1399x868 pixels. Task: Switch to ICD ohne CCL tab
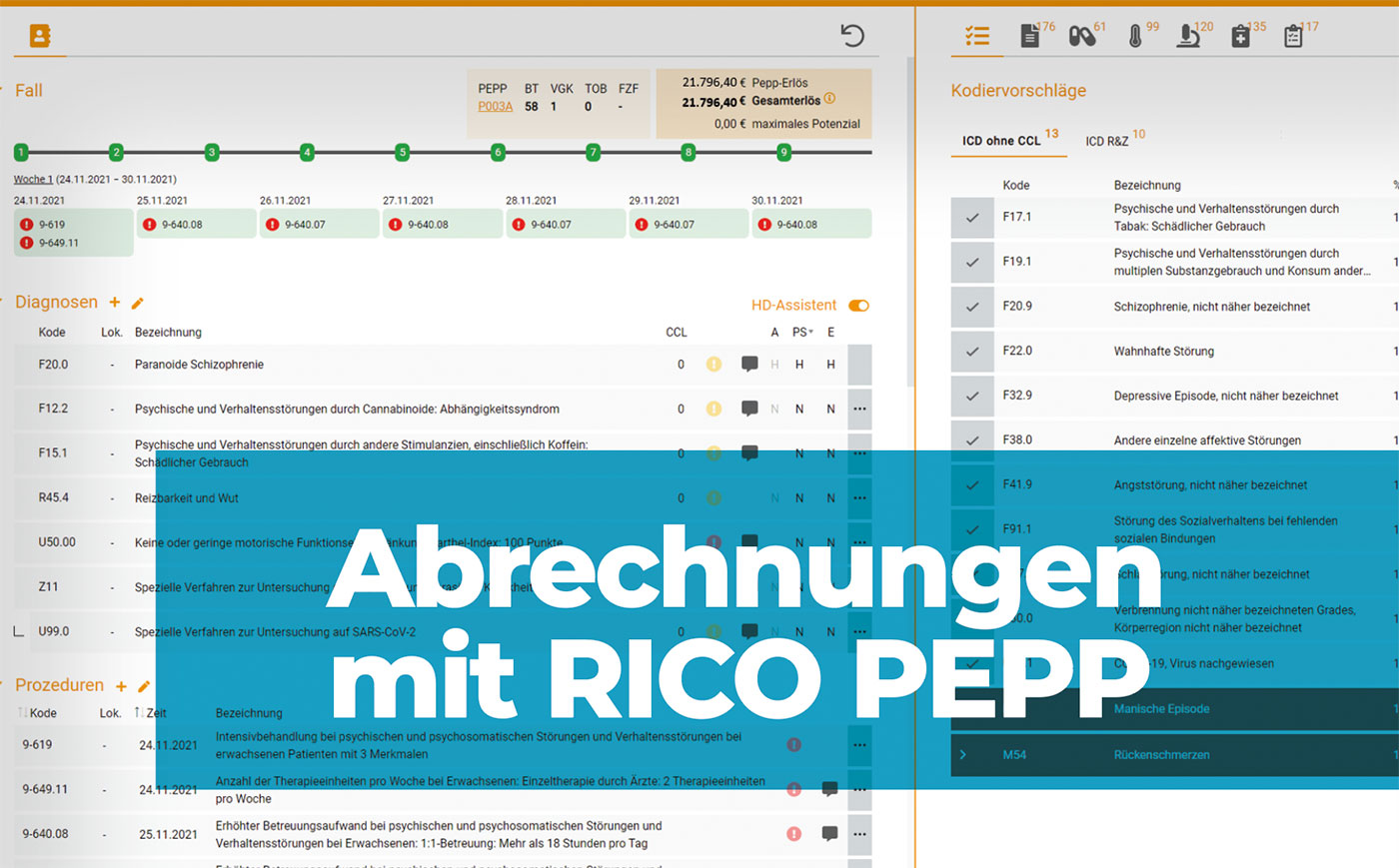pos(1008,140)
